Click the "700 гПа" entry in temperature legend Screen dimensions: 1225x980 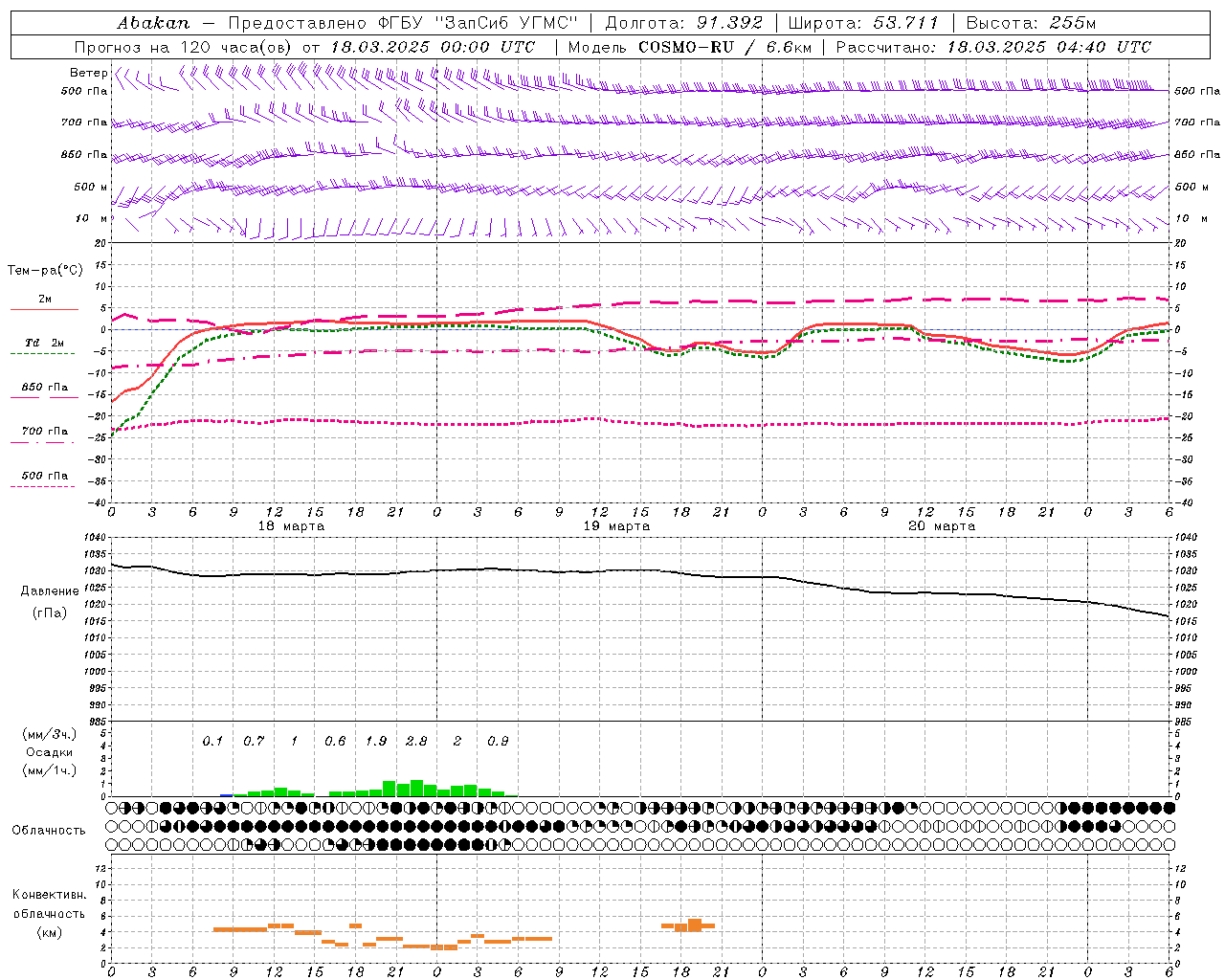tap(45, 432)
